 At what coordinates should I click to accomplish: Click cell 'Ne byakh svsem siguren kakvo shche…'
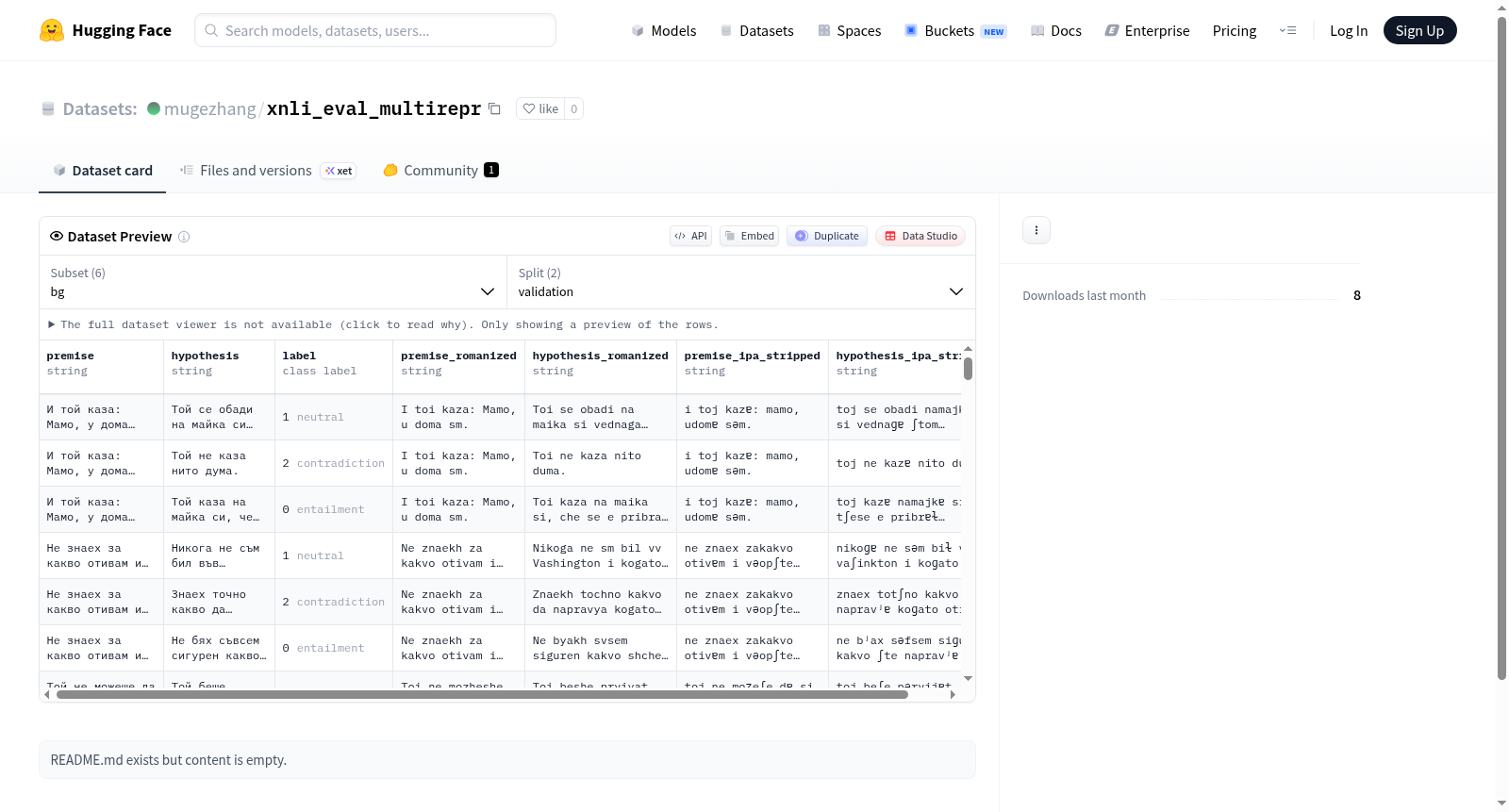(x=601, y=648)
